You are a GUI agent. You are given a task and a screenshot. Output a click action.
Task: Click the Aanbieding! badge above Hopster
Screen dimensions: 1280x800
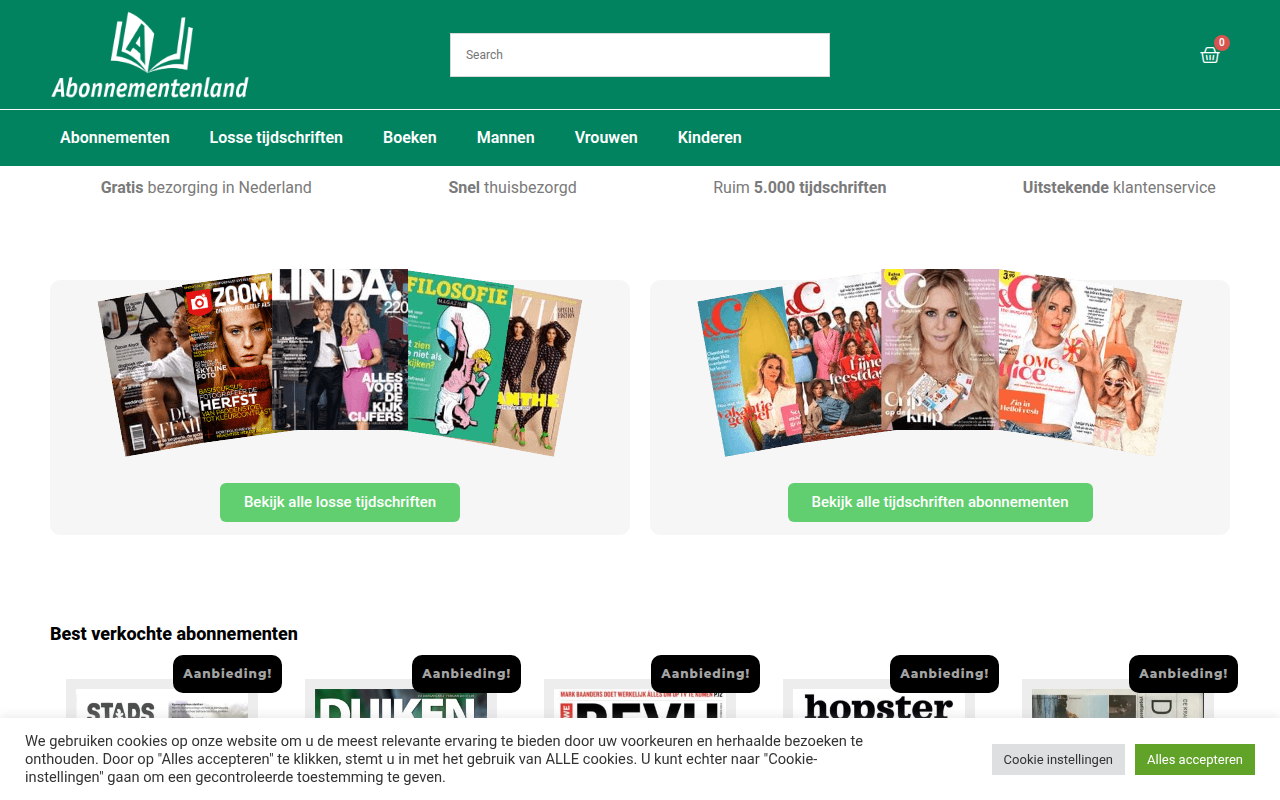pyautogui.click(x=944, y=674)
